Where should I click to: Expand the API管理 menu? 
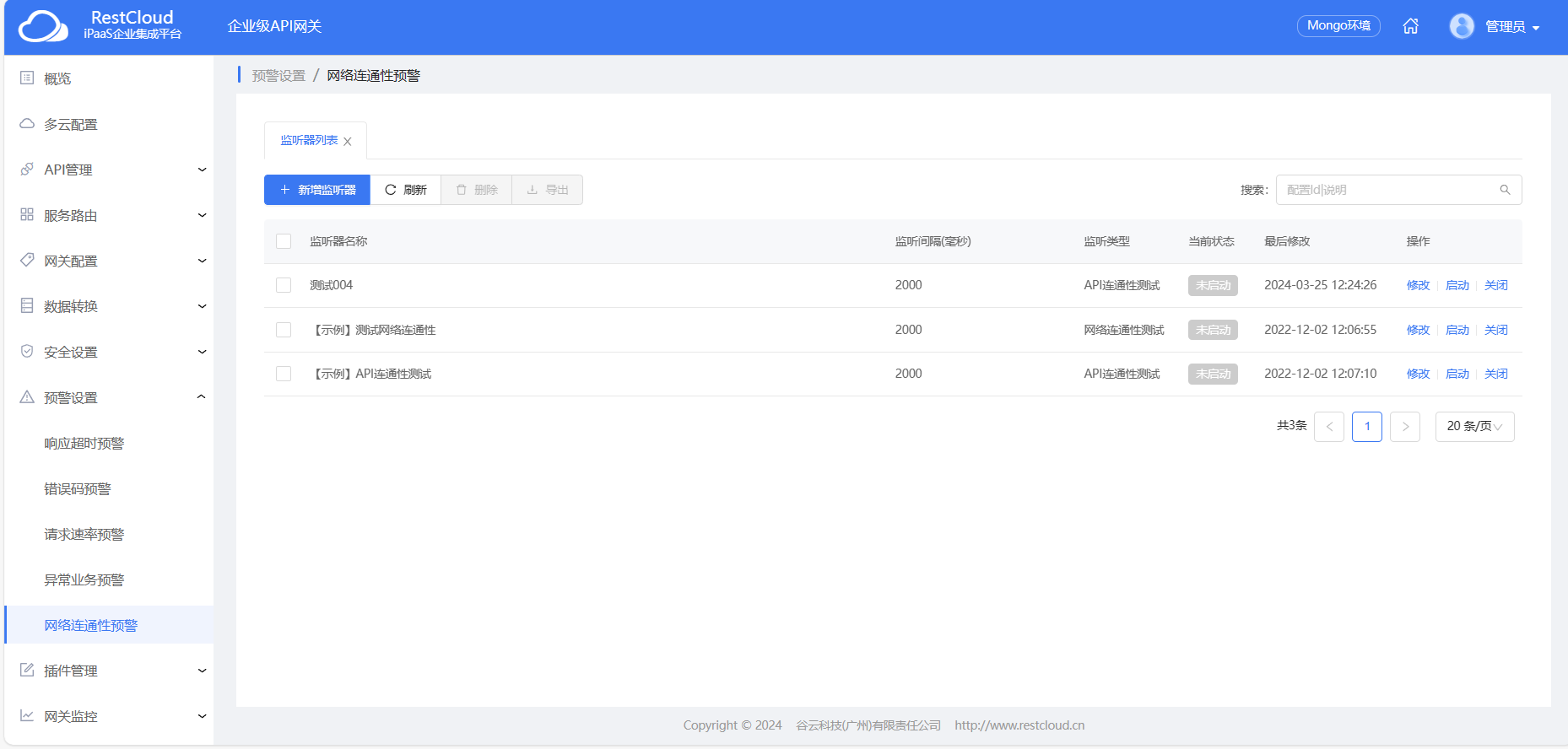point(202,170)
